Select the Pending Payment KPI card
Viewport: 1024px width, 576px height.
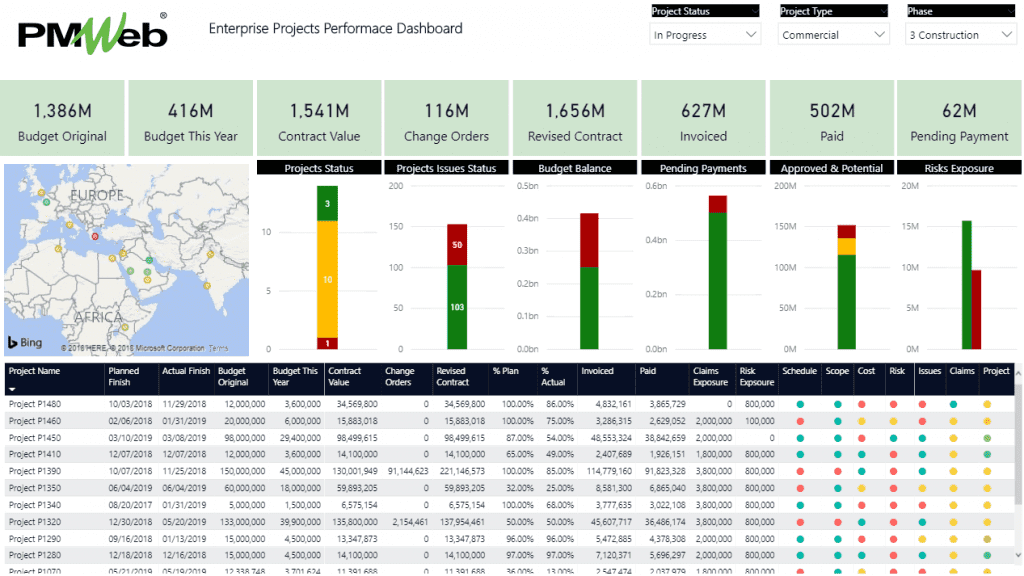coord(959,119)
